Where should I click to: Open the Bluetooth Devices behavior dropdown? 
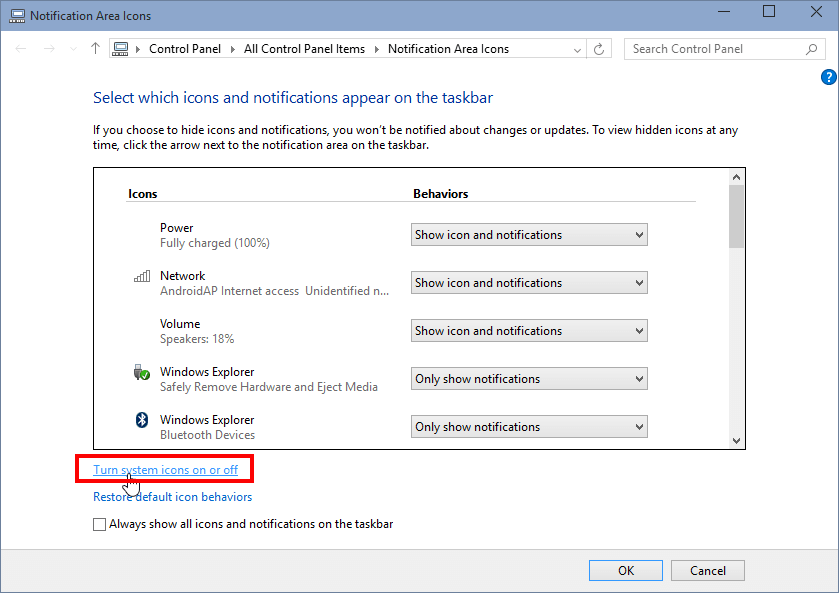point(529,427)
